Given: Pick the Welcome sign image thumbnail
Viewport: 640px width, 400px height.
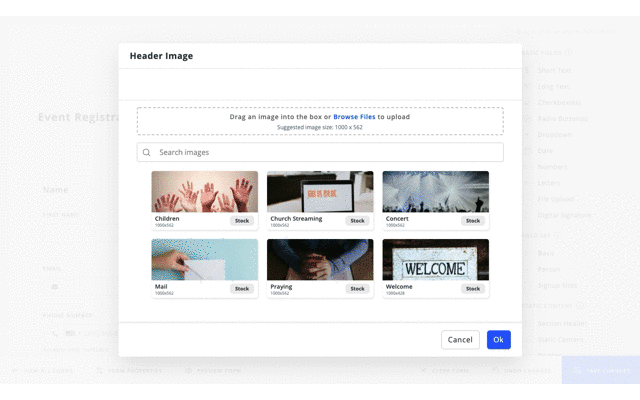Looking at the screenshot, I should click(435, 259).
